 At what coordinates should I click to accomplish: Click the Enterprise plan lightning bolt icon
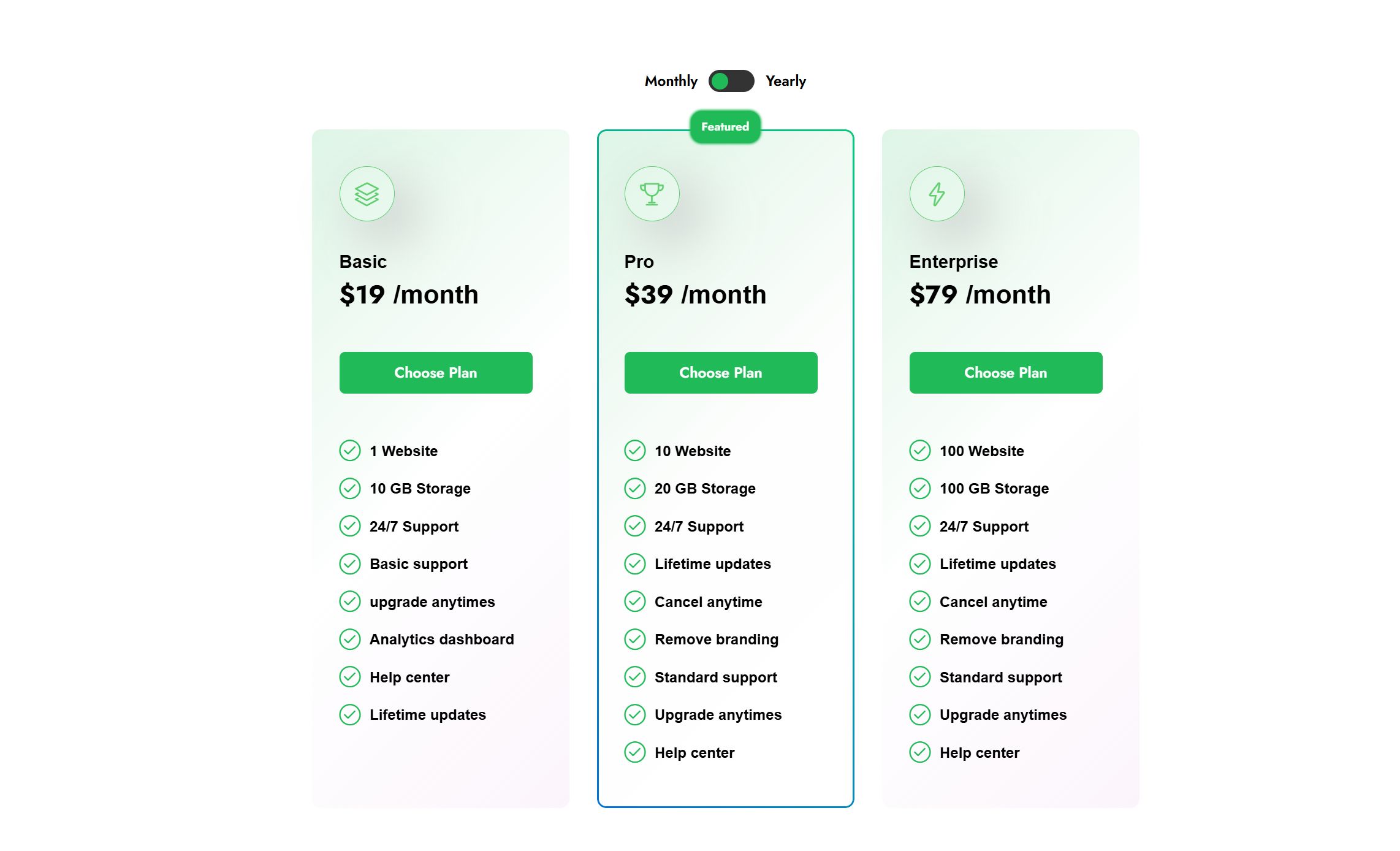[937, 194]
